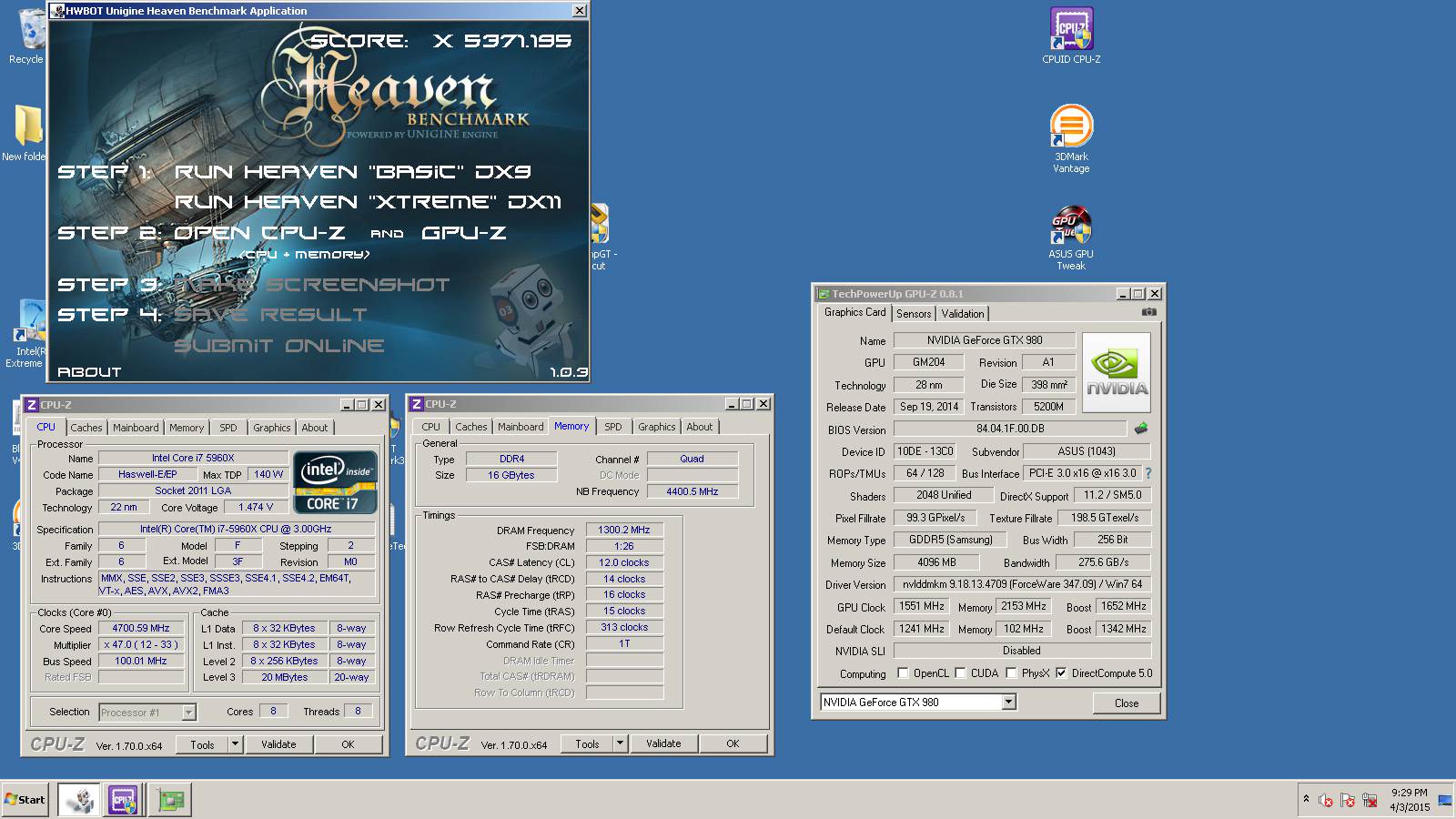Open the CPUID CPU-Z desktop shortcut
Image resolution: width=1456 pixels, height=819 pixels.
[1071, 36]
